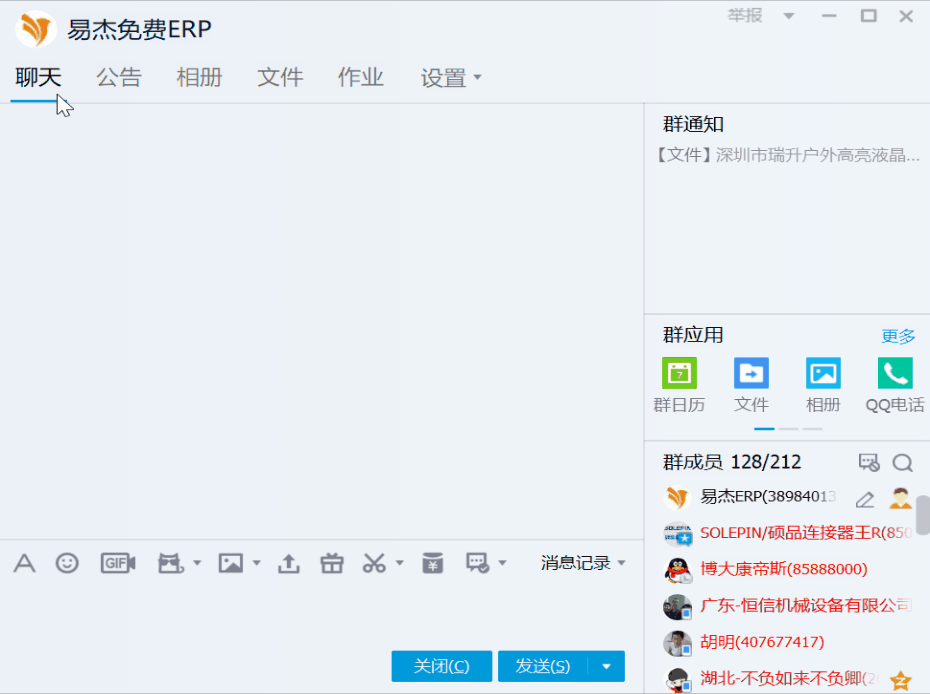Screen dimensions: 930x694
Task: Click the upload file icon
Action: (x=288, y=563)
